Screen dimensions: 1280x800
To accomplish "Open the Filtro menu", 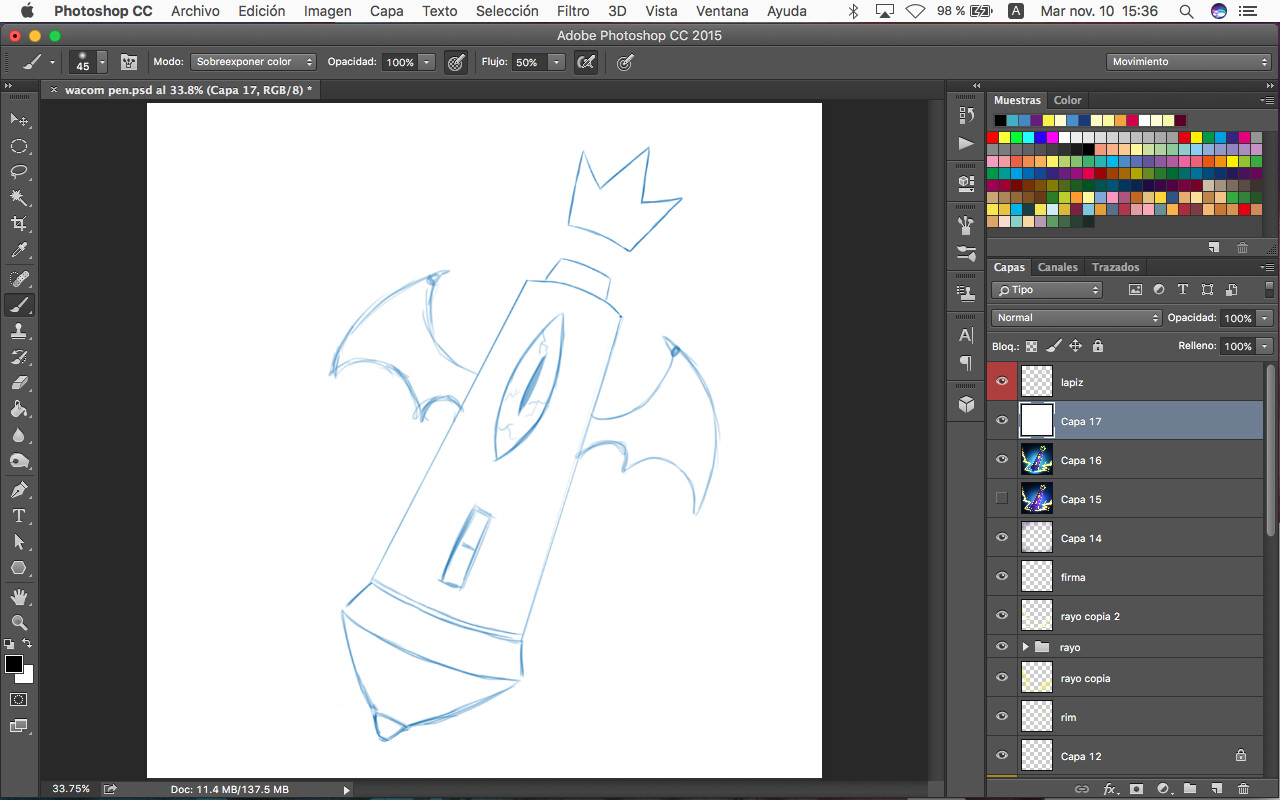I will click(x=573, y=11).
